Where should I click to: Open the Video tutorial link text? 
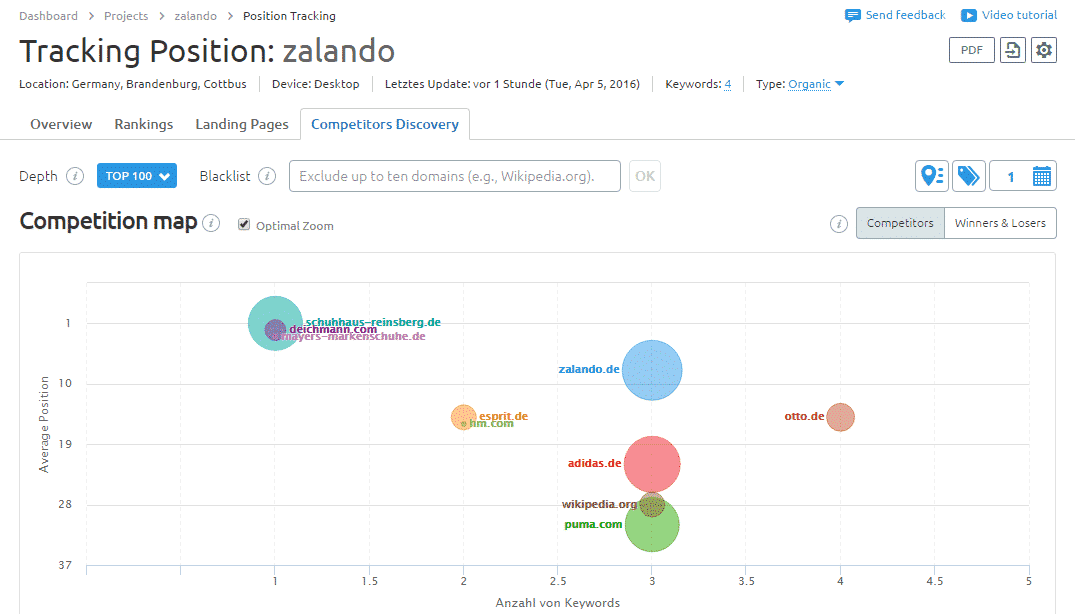(1019, 15)
